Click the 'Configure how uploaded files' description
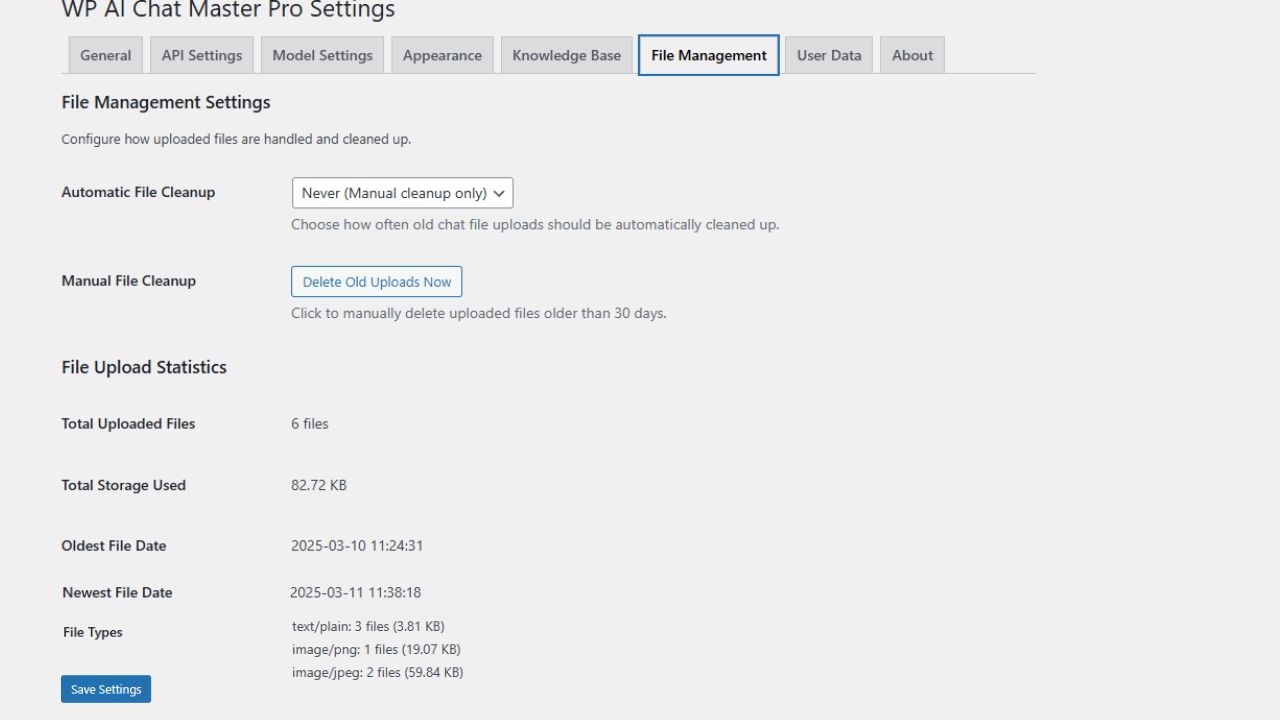The width and height of the screenshot is (1280, 720). pyautogui.click(x=236, y=139)
